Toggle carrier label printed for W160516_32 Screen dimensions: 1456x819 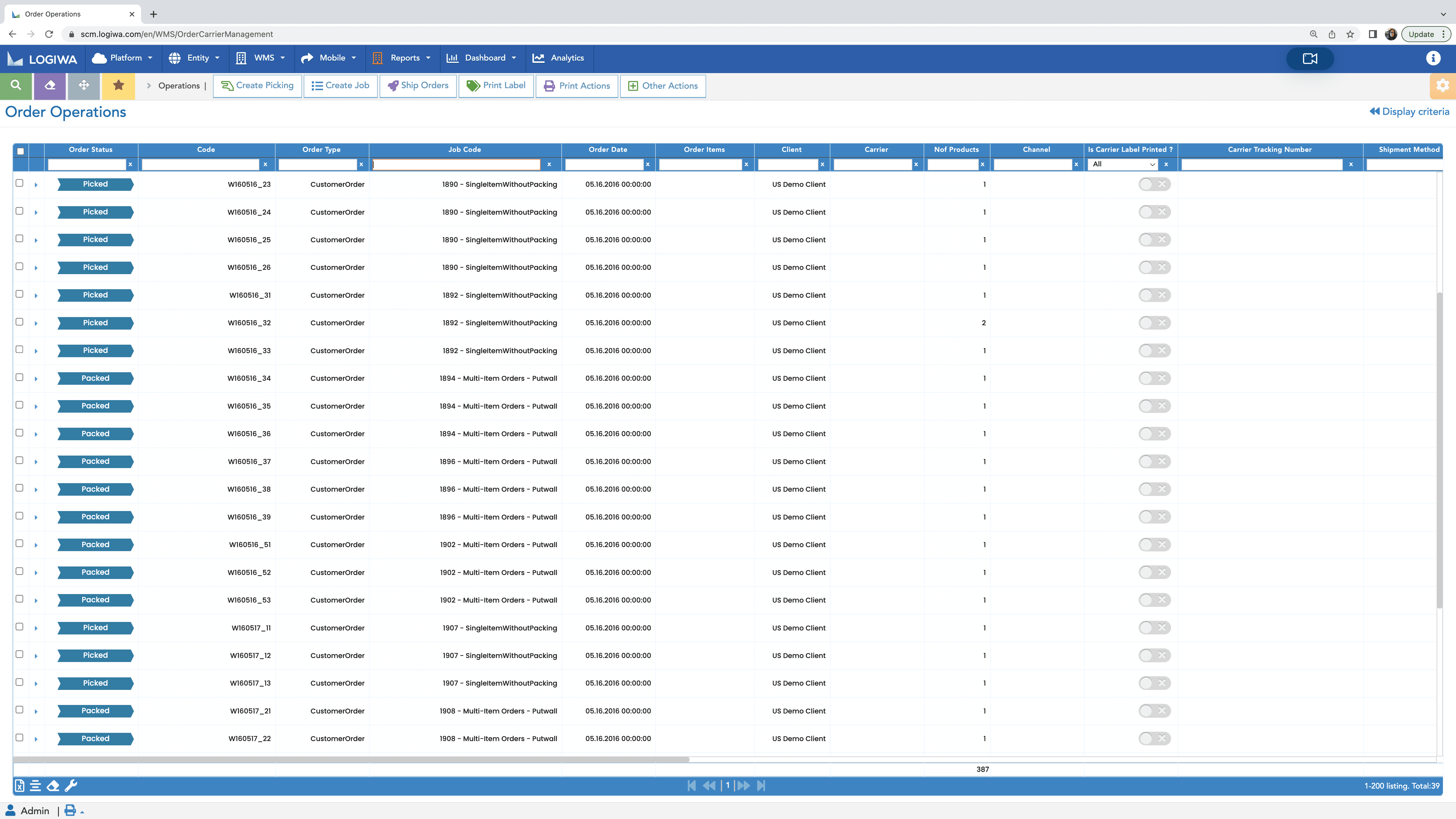(1154, 323)
